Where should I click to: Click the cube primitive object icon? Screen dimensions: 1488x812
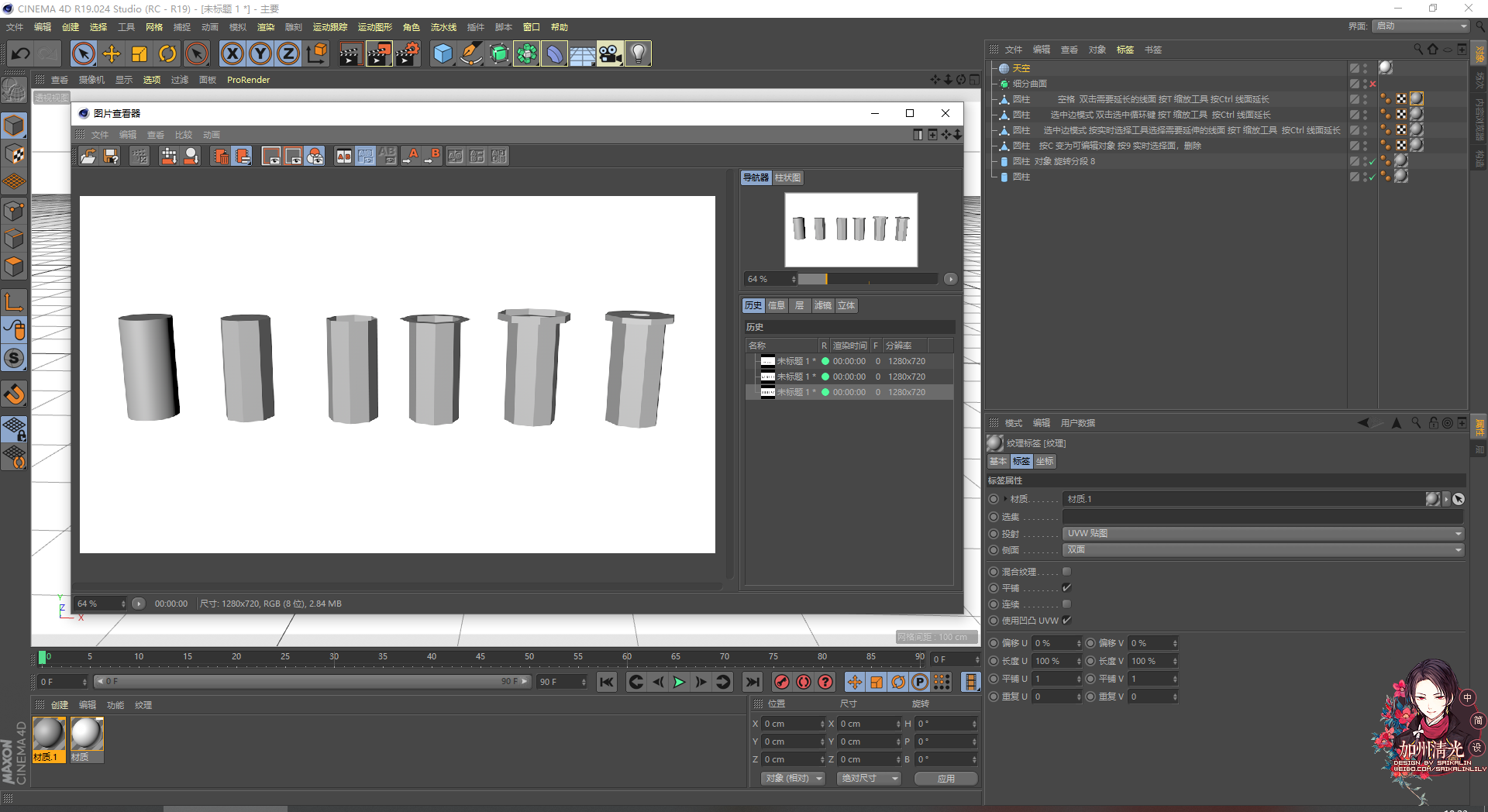click(x=443, y=53)
